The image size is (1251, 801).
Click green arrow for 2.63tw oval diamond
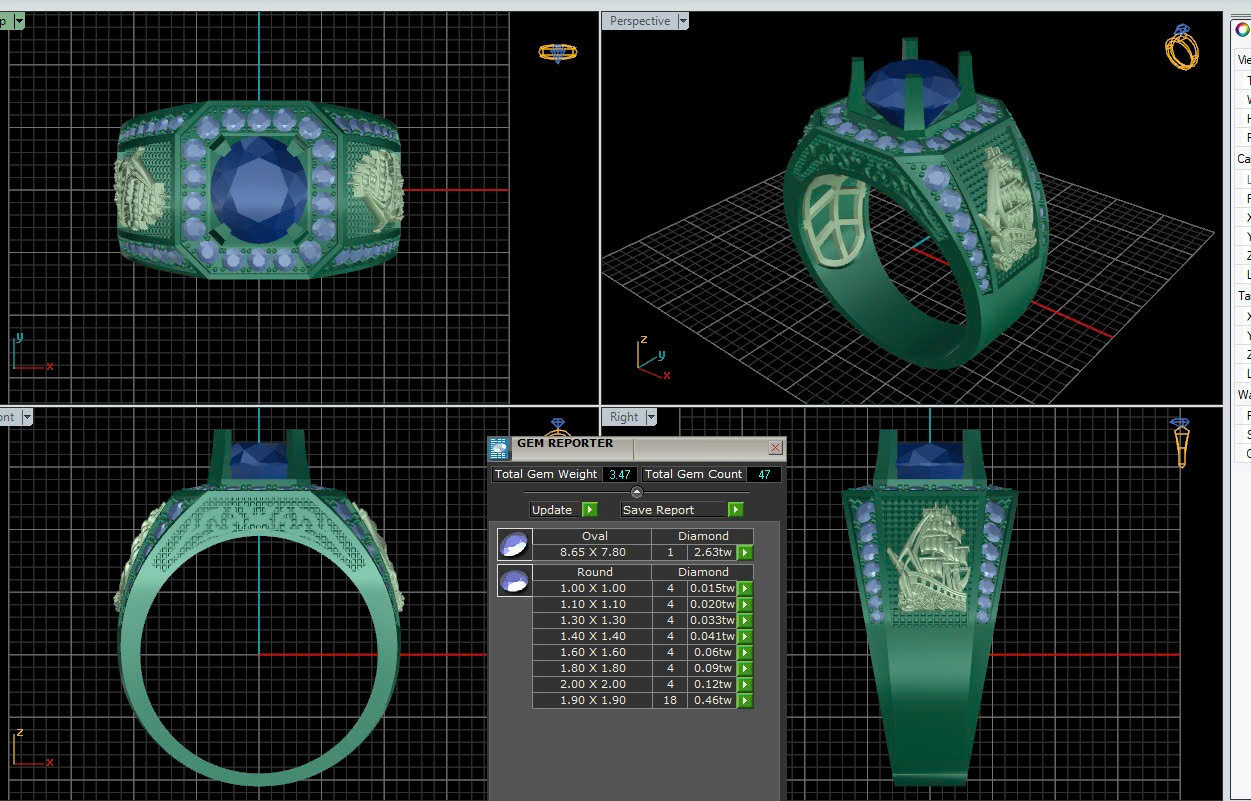click(745, 553)
